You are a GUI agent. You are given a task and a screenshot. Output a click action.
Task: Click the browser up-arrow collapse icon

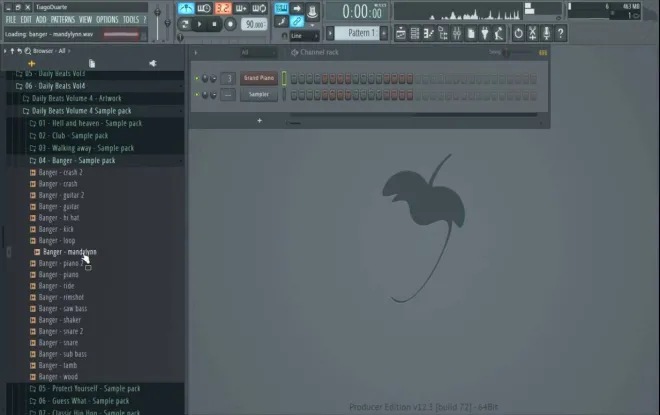click(12, 51)
